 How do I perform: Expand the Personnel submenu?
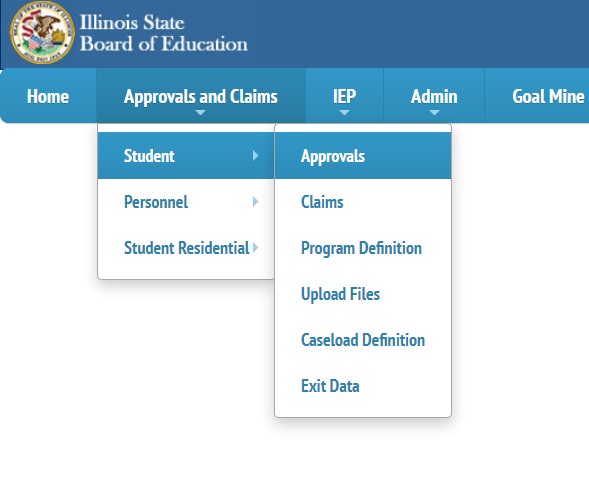(186, 202)
